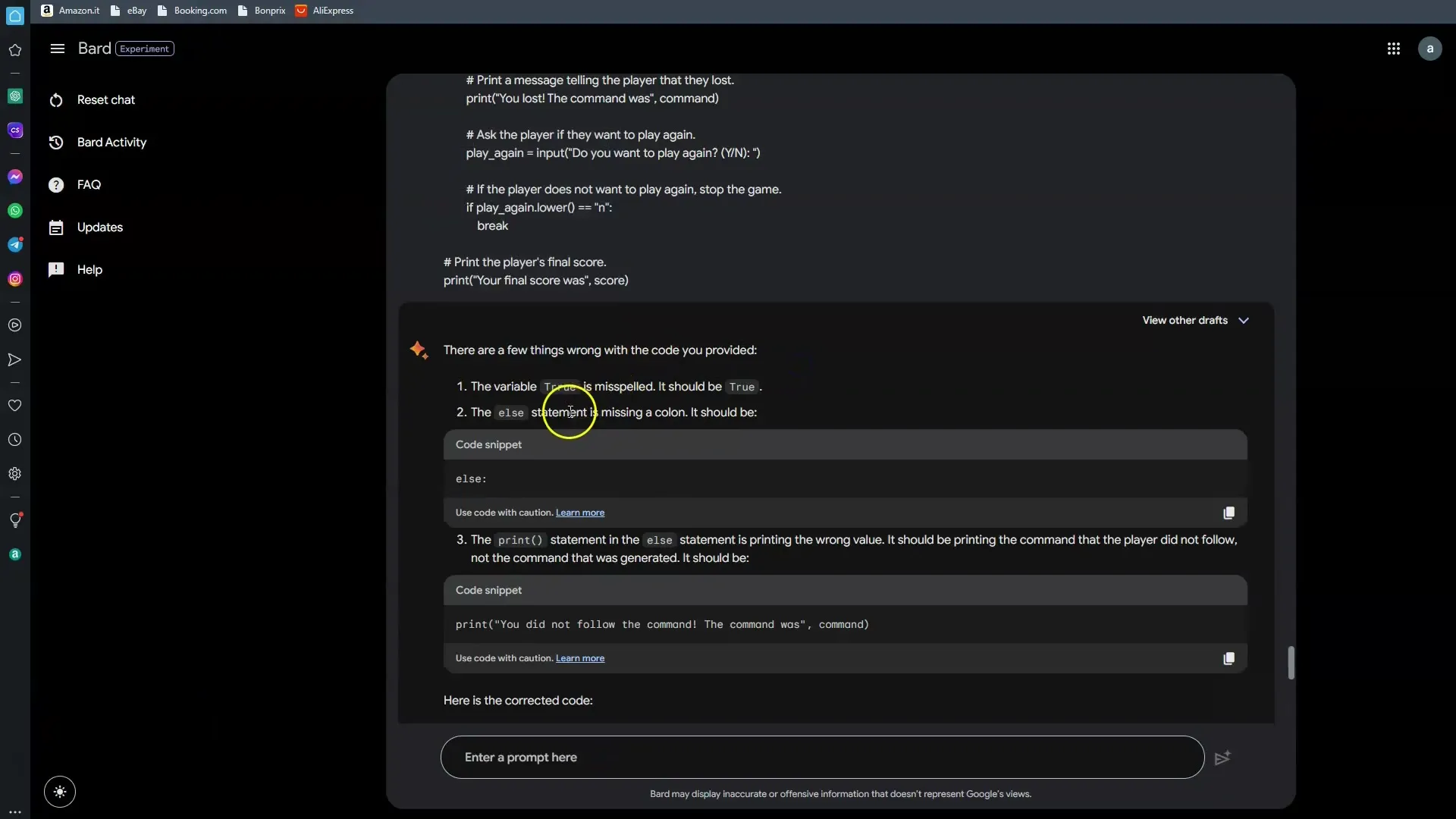The width and height of the screenshot is (1456, 819).
Task: Select Booking.com browser tab
Action: pyautogui.click(x=200, y=11)
